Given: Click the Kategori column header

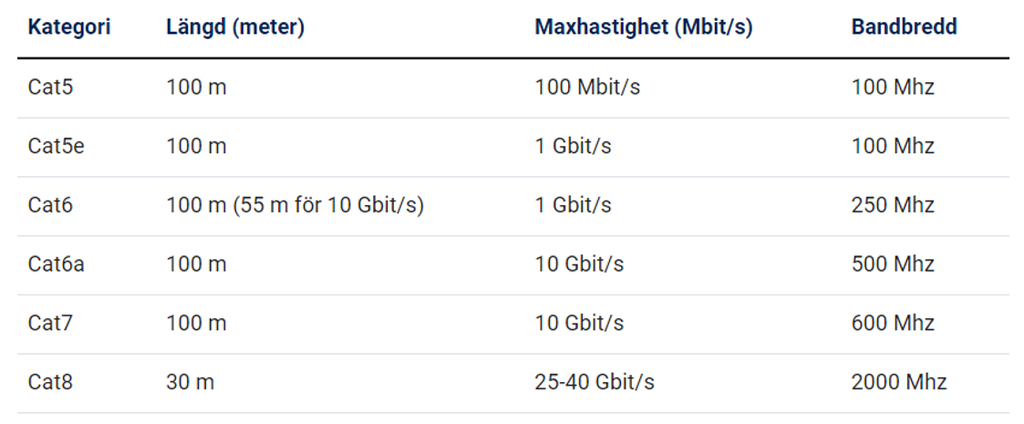Looking at the screenshot, I should point(68,27).
